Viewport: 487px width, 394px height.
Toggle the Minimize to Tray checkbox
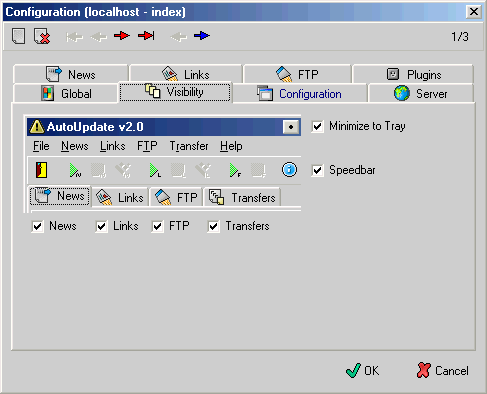317,126
